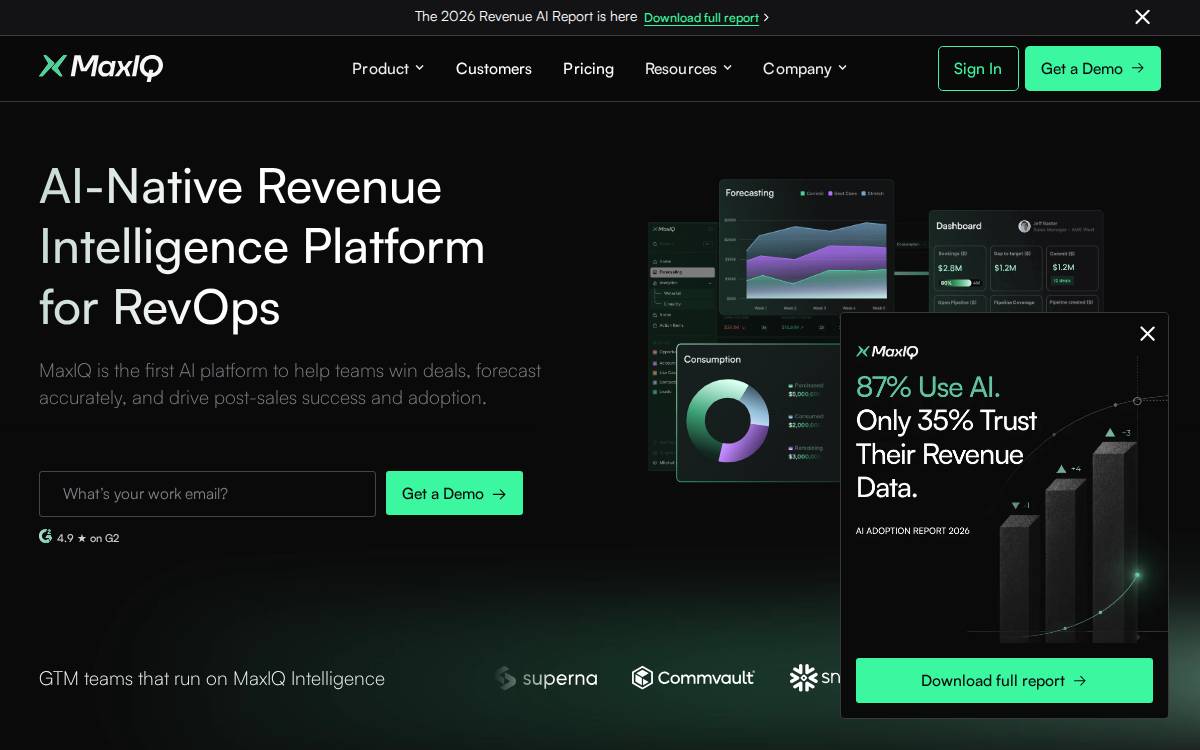Click the G2 logo icon under the email field

(x=45, y=536)
